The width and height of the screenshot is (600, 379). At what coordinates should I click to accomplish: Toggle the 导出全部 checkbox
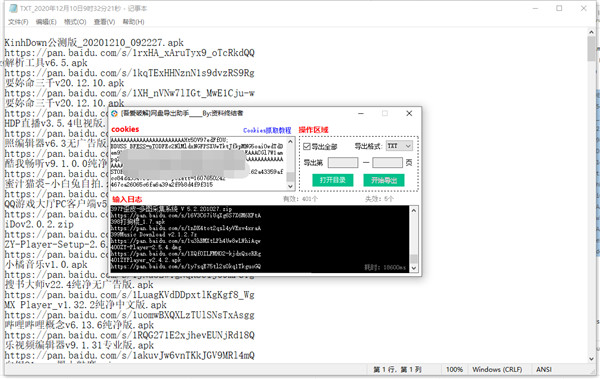coord(307,147)
